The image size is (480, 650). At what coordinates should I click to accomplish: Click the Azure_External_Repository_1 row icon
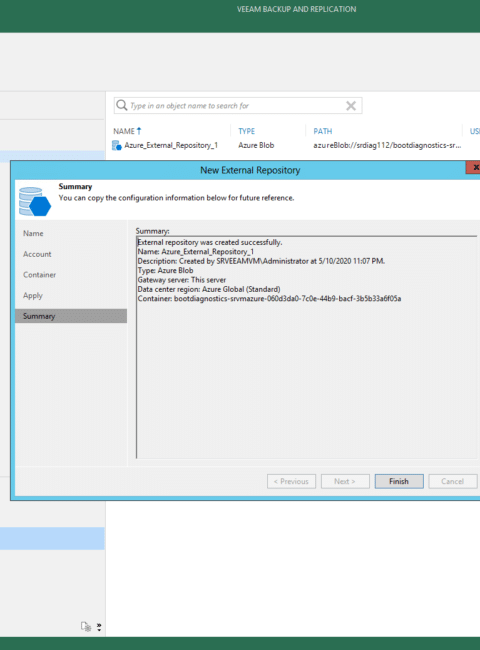117,146
